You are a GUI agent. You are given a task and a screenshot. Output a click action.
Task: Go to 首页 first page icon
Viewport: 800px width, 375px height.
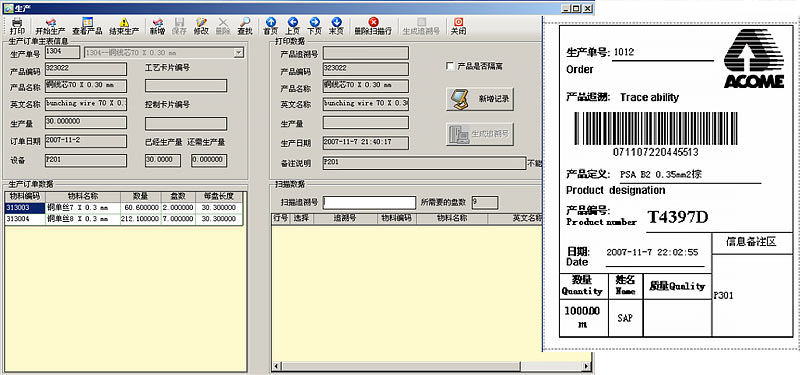tap(271, 22)
